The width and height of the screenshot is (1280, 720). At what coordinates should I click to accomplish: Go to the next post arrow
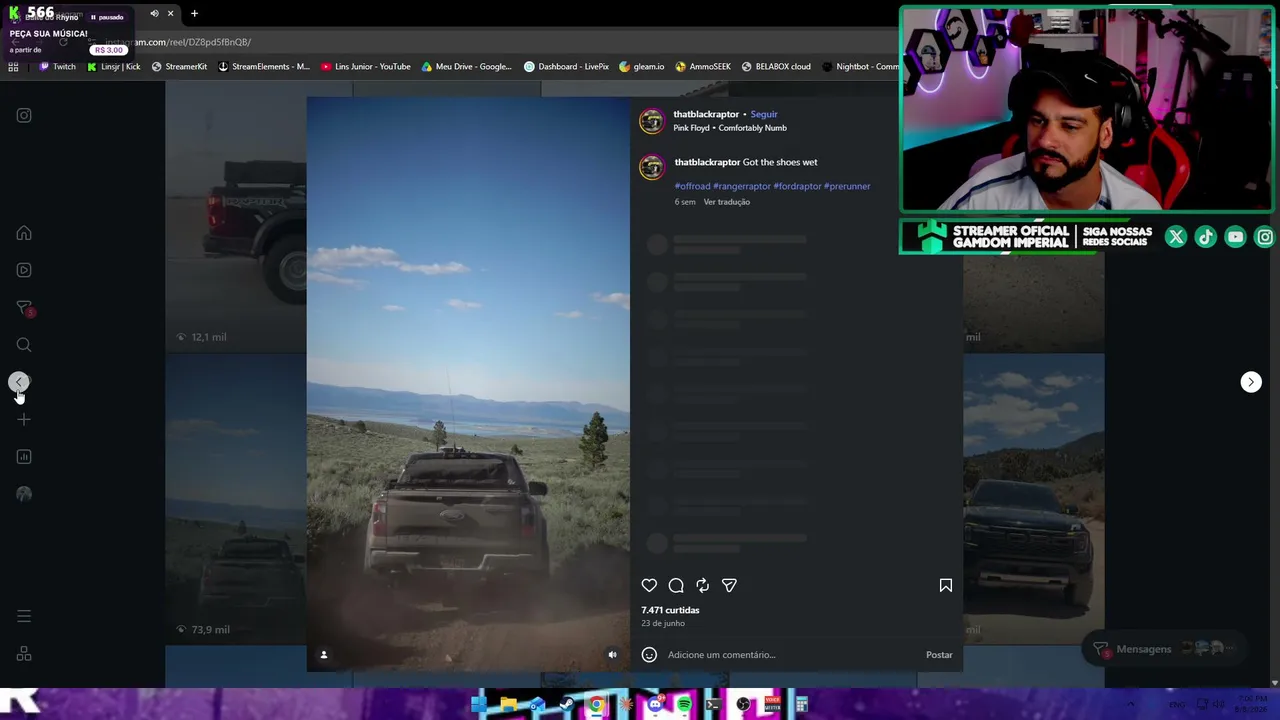[1251, 382]
